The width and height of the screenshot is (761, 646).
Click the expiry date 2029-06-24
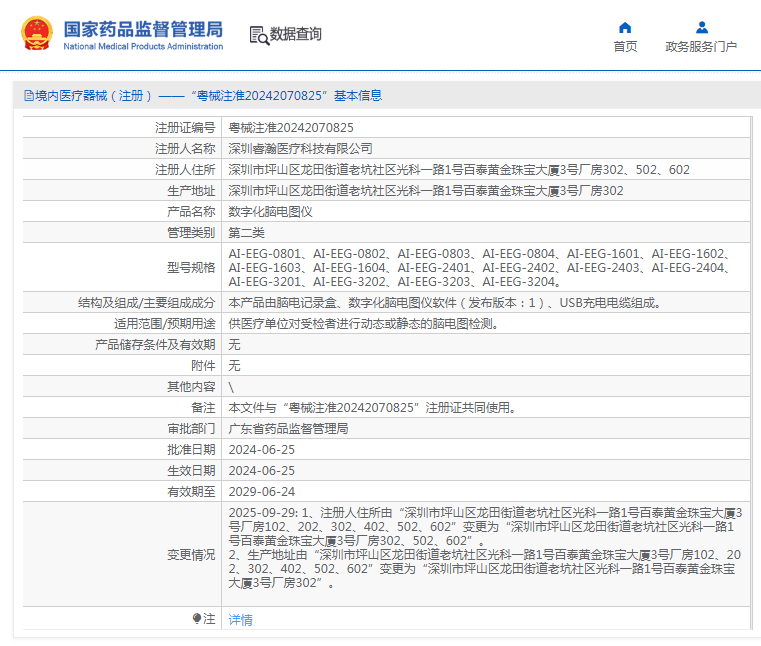pyautogui.click(x=261, y=492)
